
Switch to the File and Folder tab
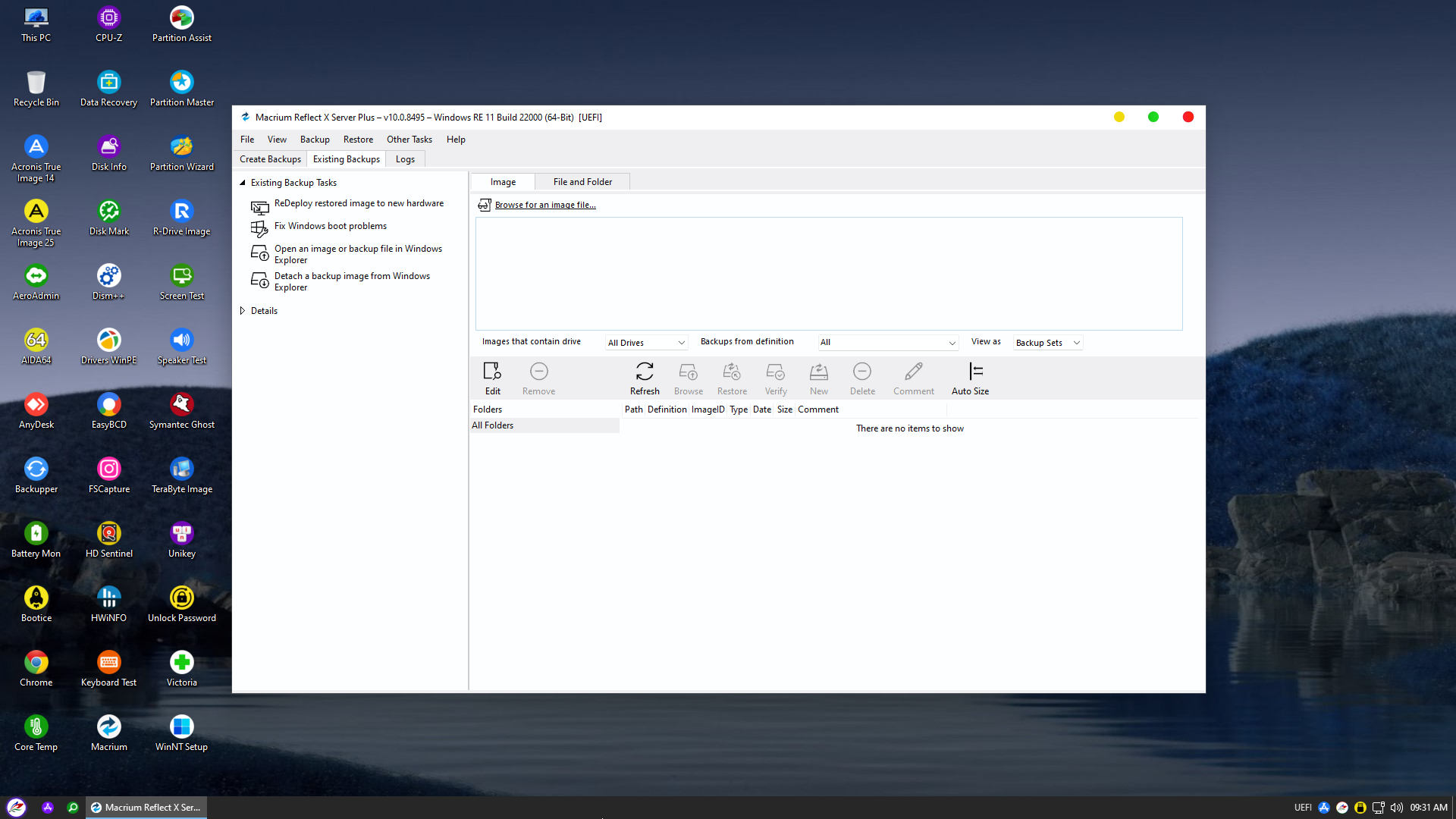tap(582, 182)
